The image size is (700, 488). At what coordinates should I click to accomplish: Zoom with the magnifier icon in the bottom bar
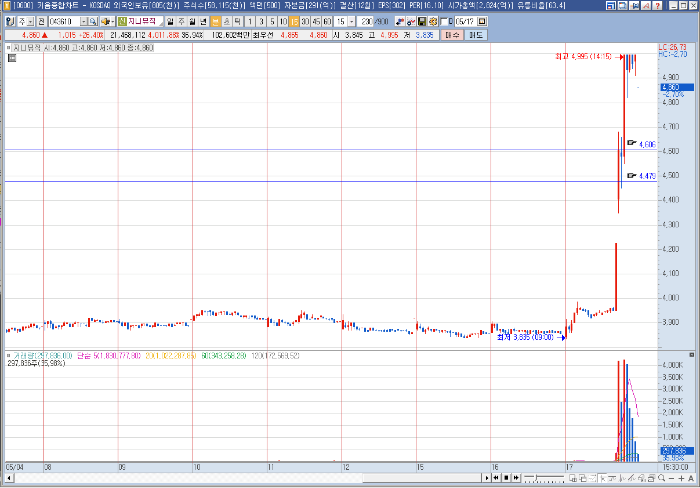(x=662, y=478)
